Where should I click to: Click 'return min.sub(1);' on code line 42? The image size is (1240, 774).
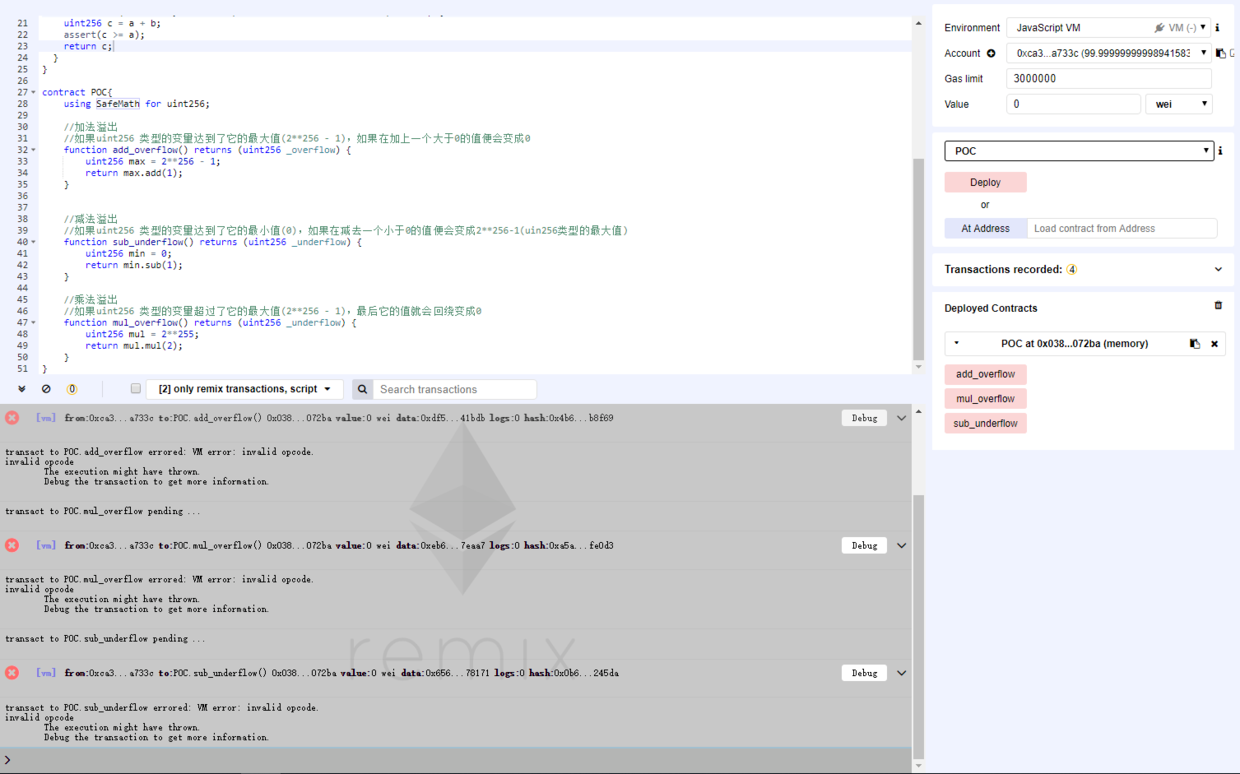coord(134,265)
